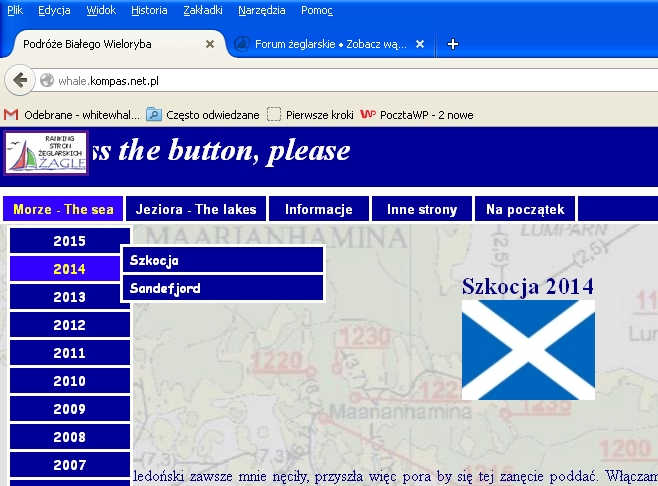The height and width of the screenshot is (486, 658).
Task: Open the Informacje navigation item
Action: (x=319, y=209)
